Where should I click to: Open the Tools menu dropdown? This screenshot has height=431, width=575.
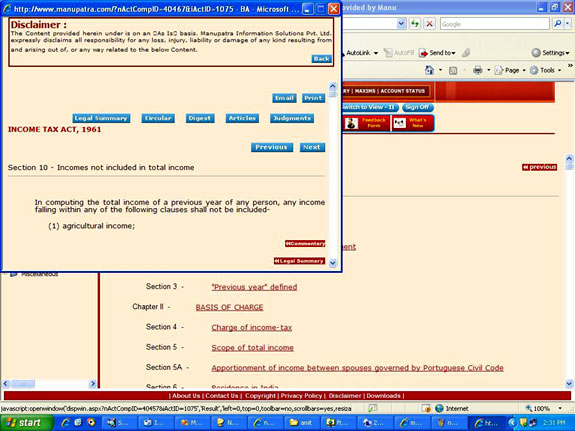pyautogui.click(x=546, y=70)
